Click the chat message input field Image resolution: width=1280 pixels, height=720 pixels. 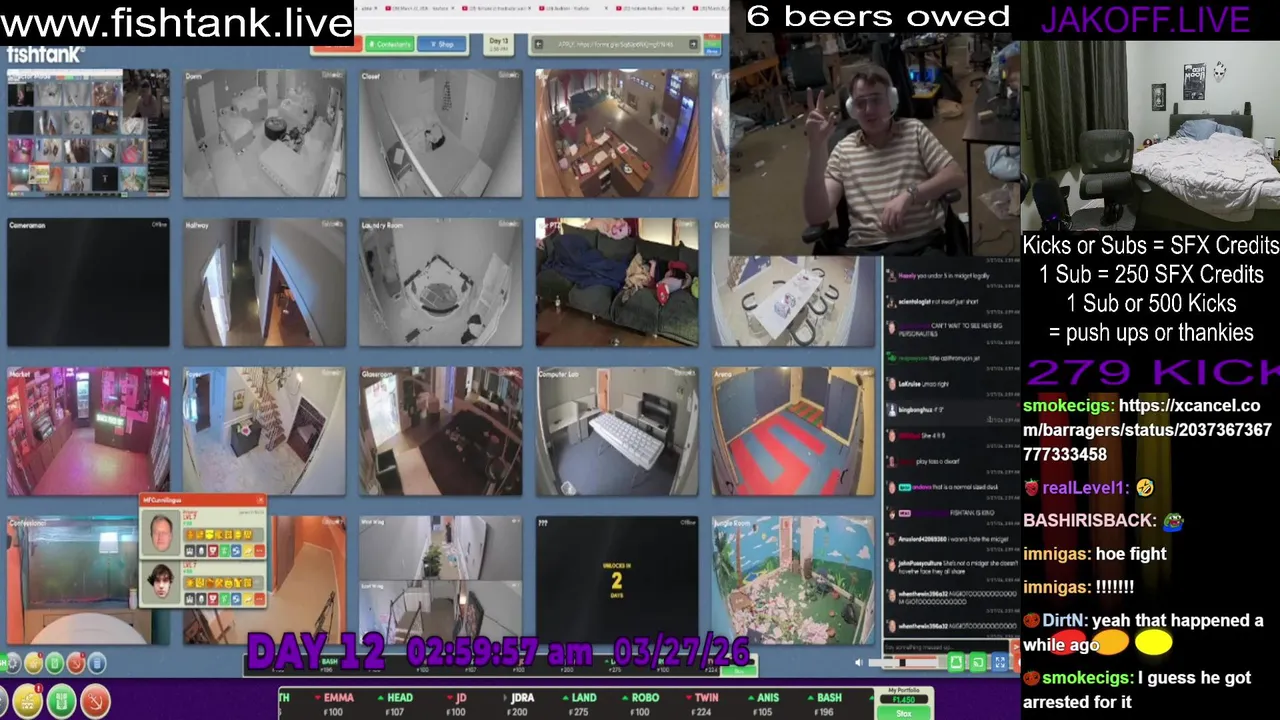coord(946,647)
